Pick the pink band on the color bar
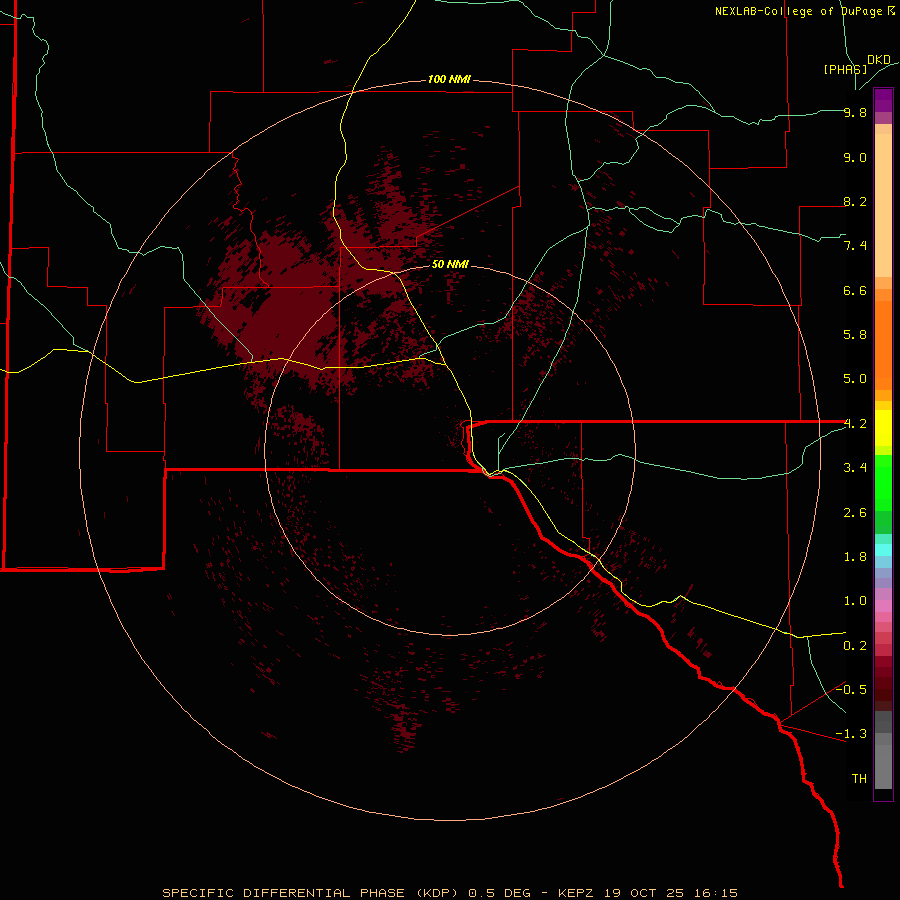This screenshot has height=900, width=900. 883,606
